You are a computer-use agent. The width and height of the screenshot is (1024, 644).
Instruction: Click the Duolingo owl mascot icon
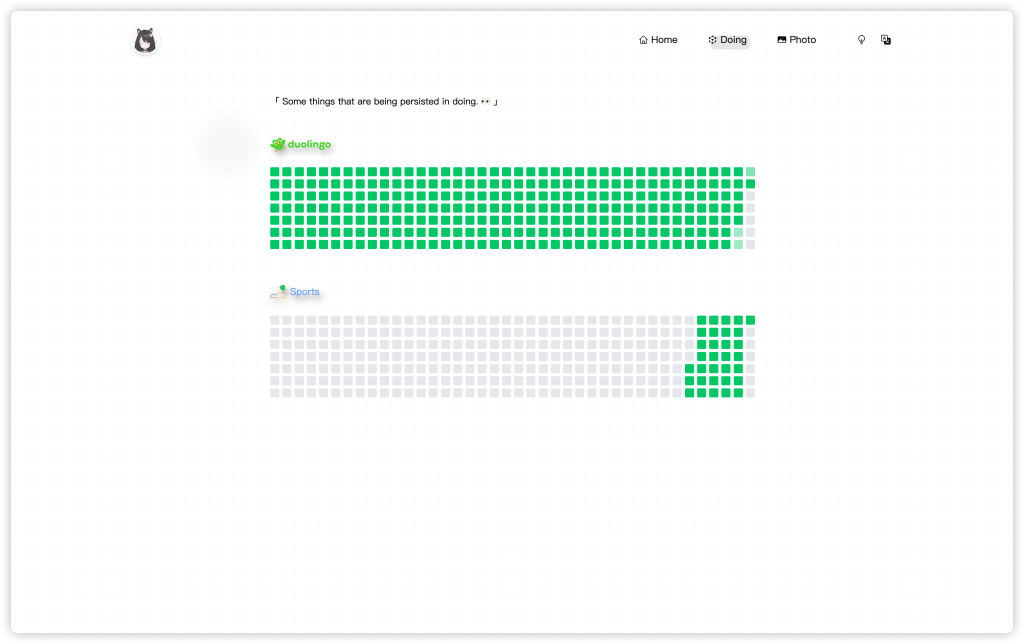click(x=278, y=145)
